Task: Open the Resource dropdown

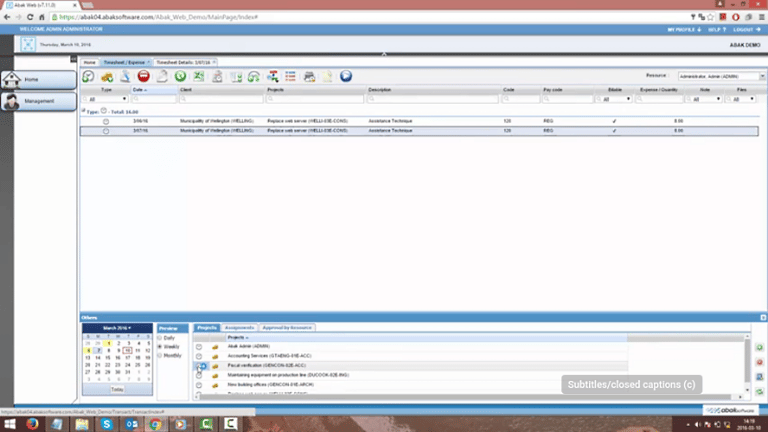Action: click(x=713, y=76)
